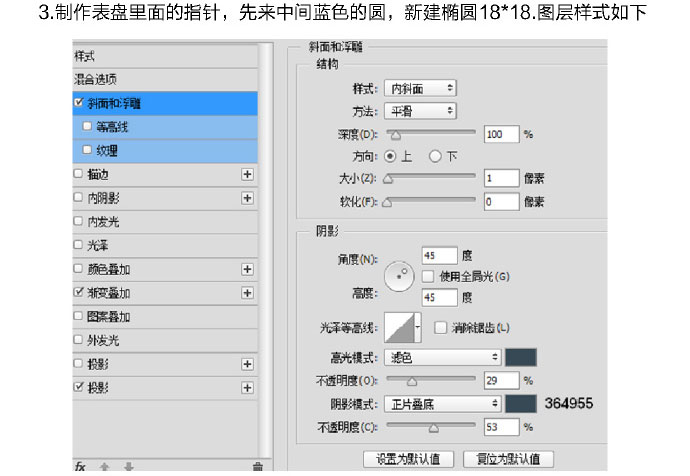Click the 软化 soften slider handle
The width and height of the screenshot is (690, 476).
point(387,203)
